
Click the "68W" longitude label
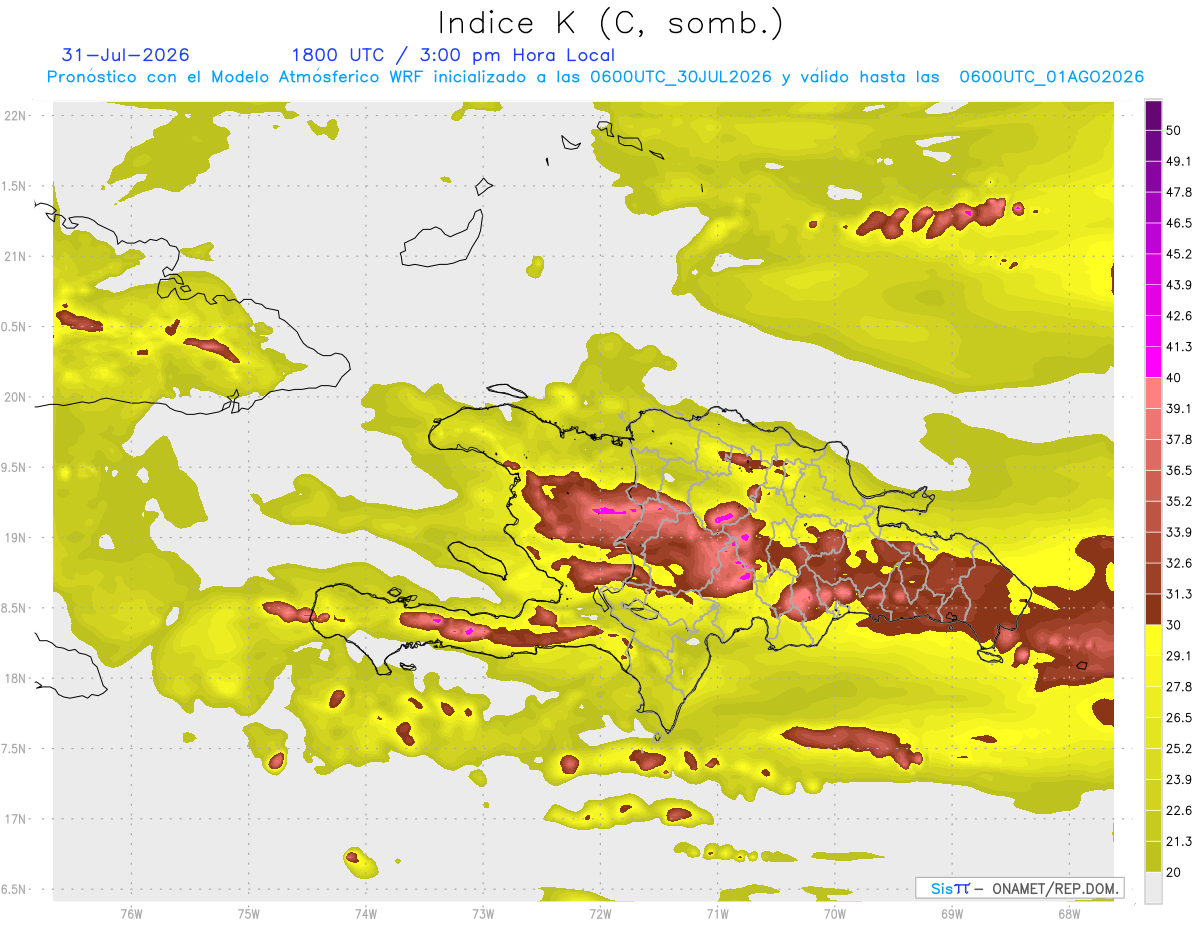point(1068,913)
